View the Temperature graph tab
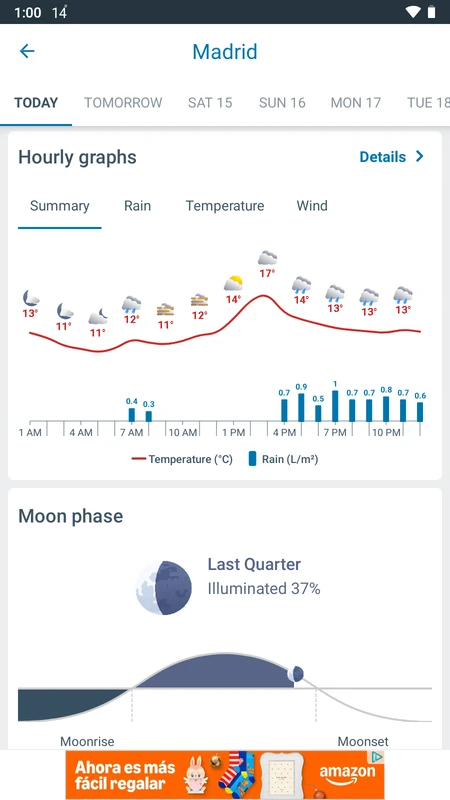Image resolution: width=450 pixels, height=800 pixels. pos(225,206)
